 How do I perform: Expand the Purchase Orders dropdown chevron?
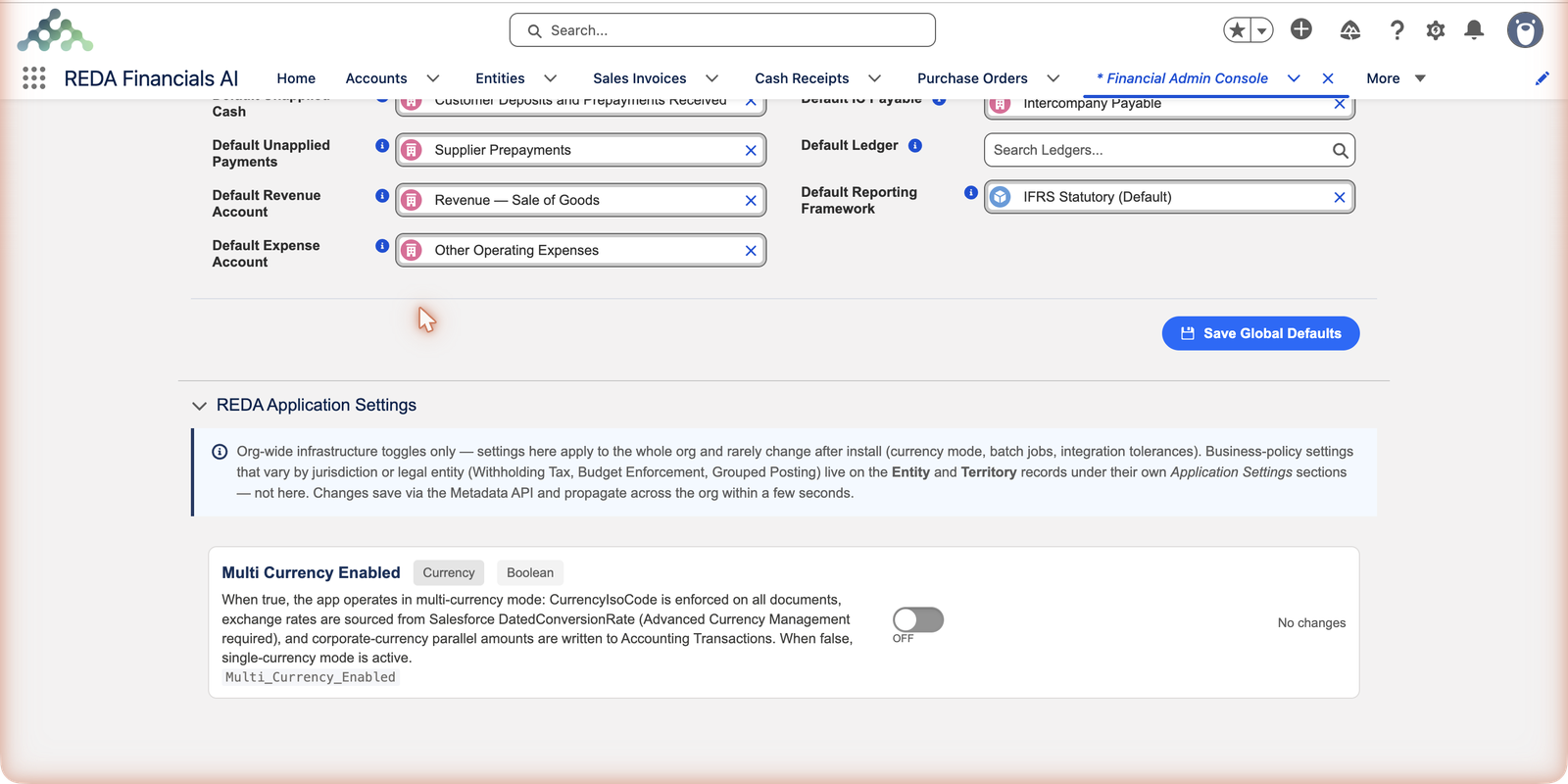tap(1053, 78)
